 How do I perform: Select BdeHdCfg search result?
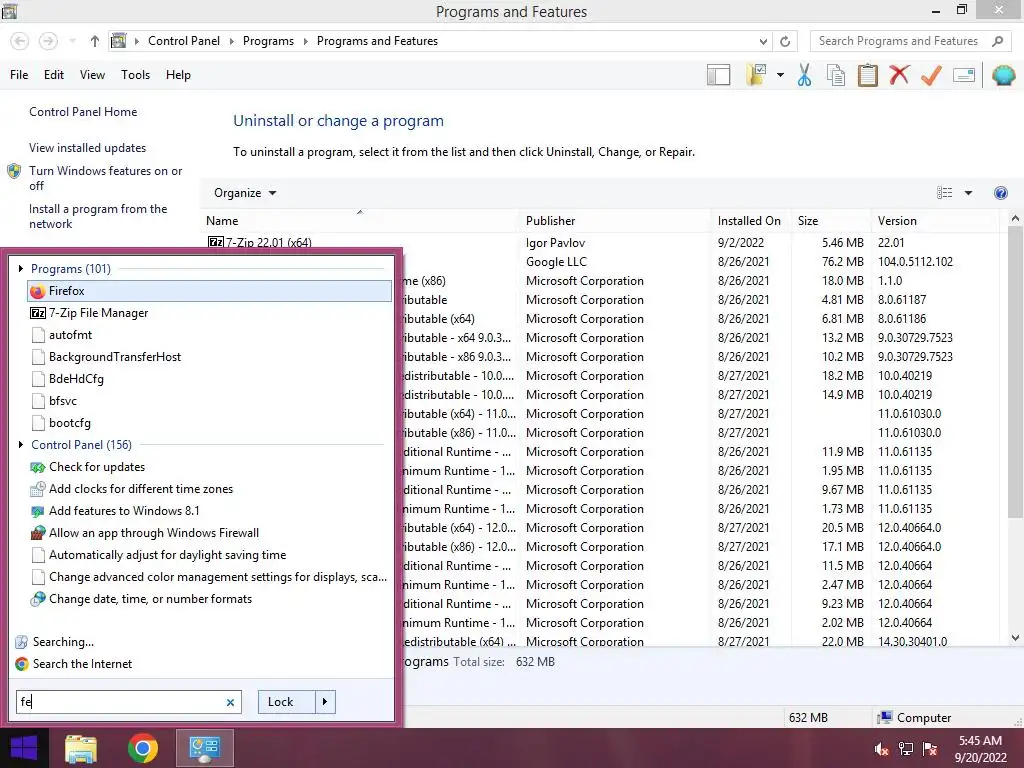pyautogui.click(x=209, y=379)
